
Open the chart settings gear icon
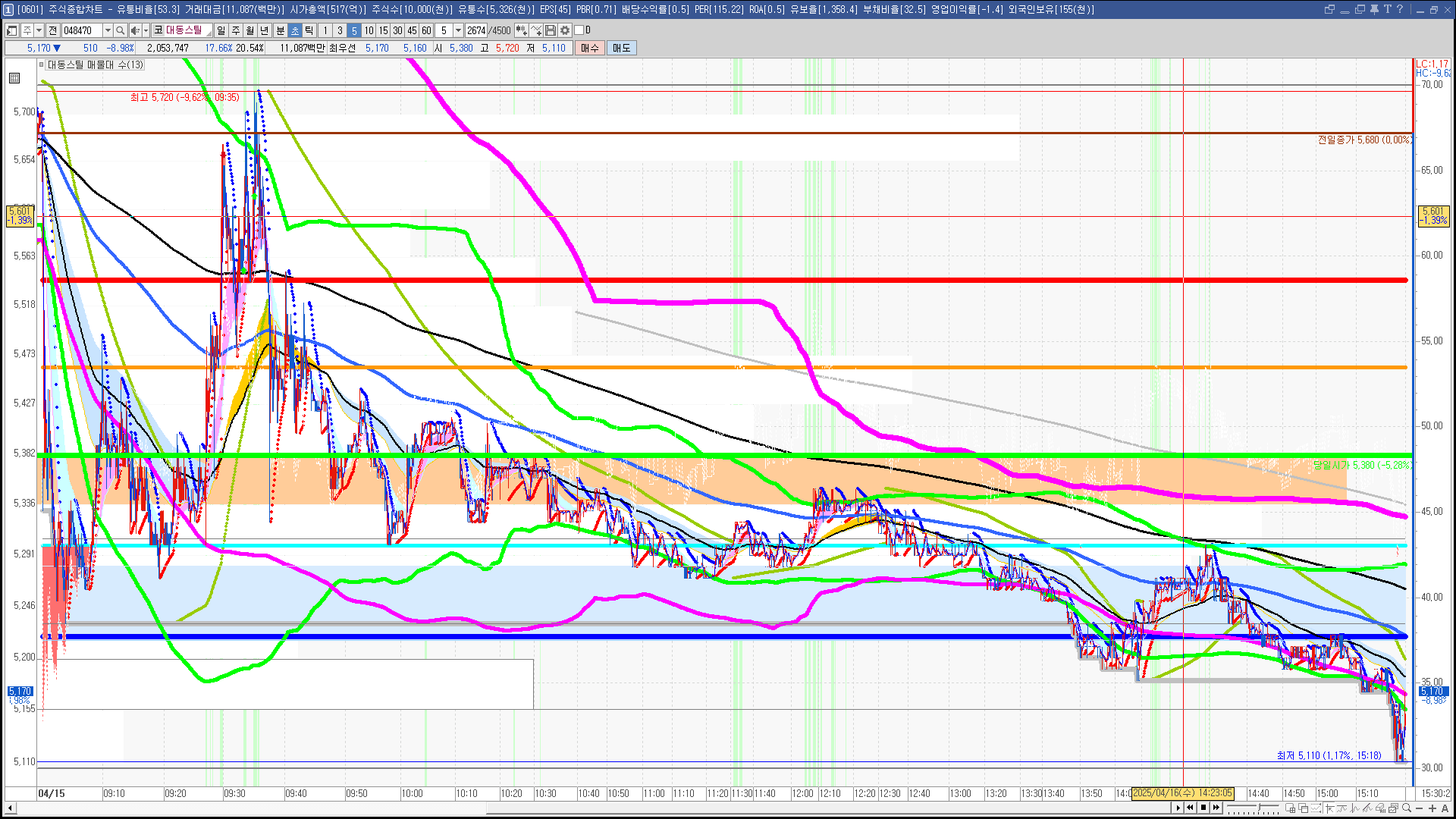point(565,30)
